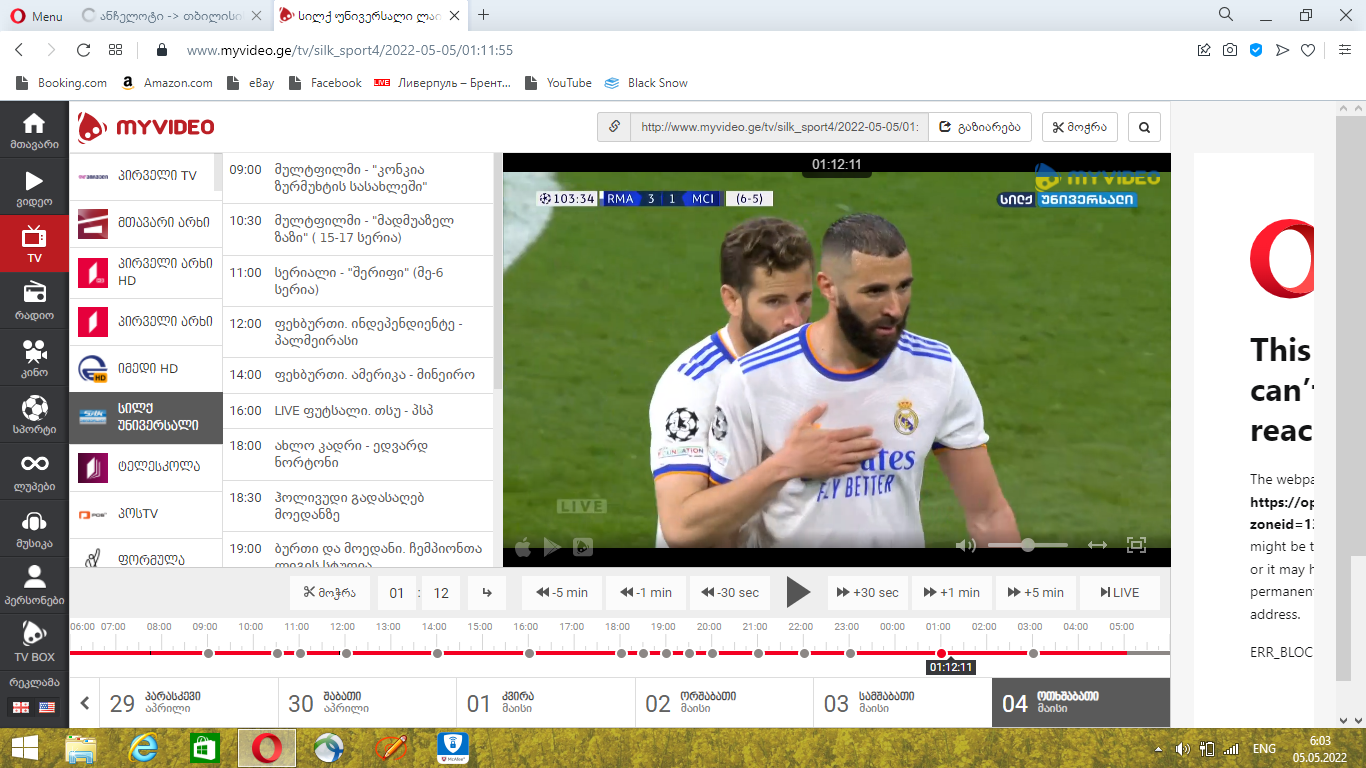Open the Sport section with the soccer ball icon
The height and width of the screenshot is (768, 1366).
point(34,415)
